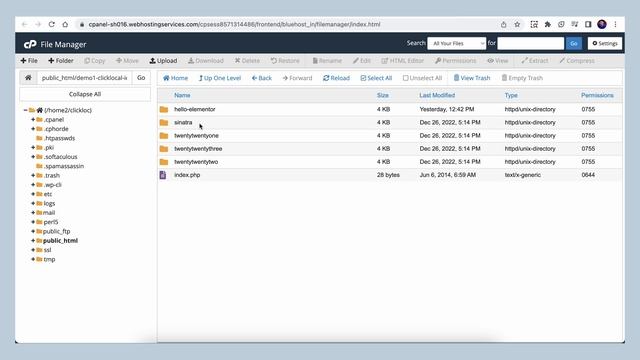Expand the .cphorde tree folder

[33, 129]
